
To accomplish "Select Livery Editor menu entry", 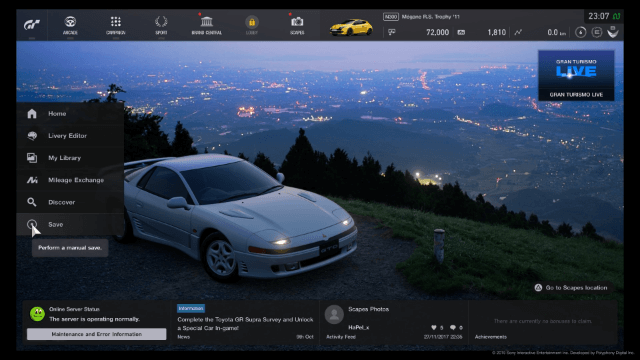I will 70,136.
